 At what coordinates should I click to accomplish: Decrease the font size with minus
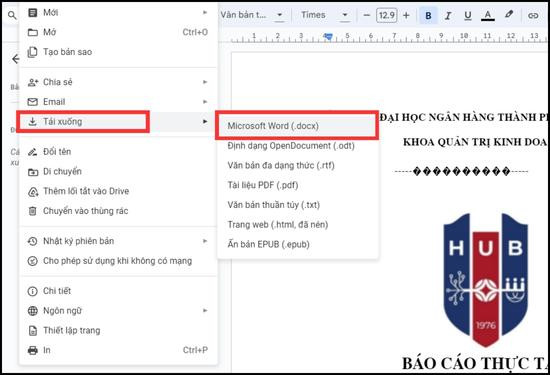tap(367, 15)
